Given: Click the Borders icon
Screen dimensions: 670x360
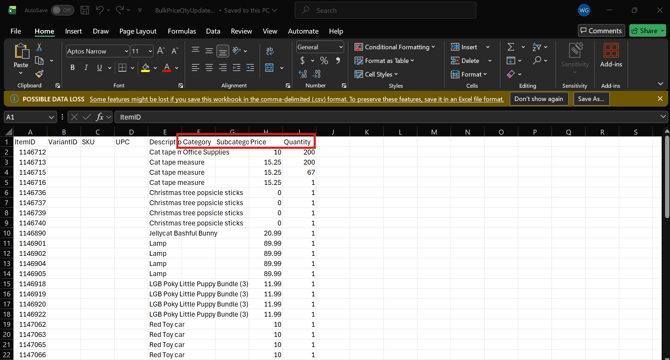Looking at the screenshot, I should point(123,67).
